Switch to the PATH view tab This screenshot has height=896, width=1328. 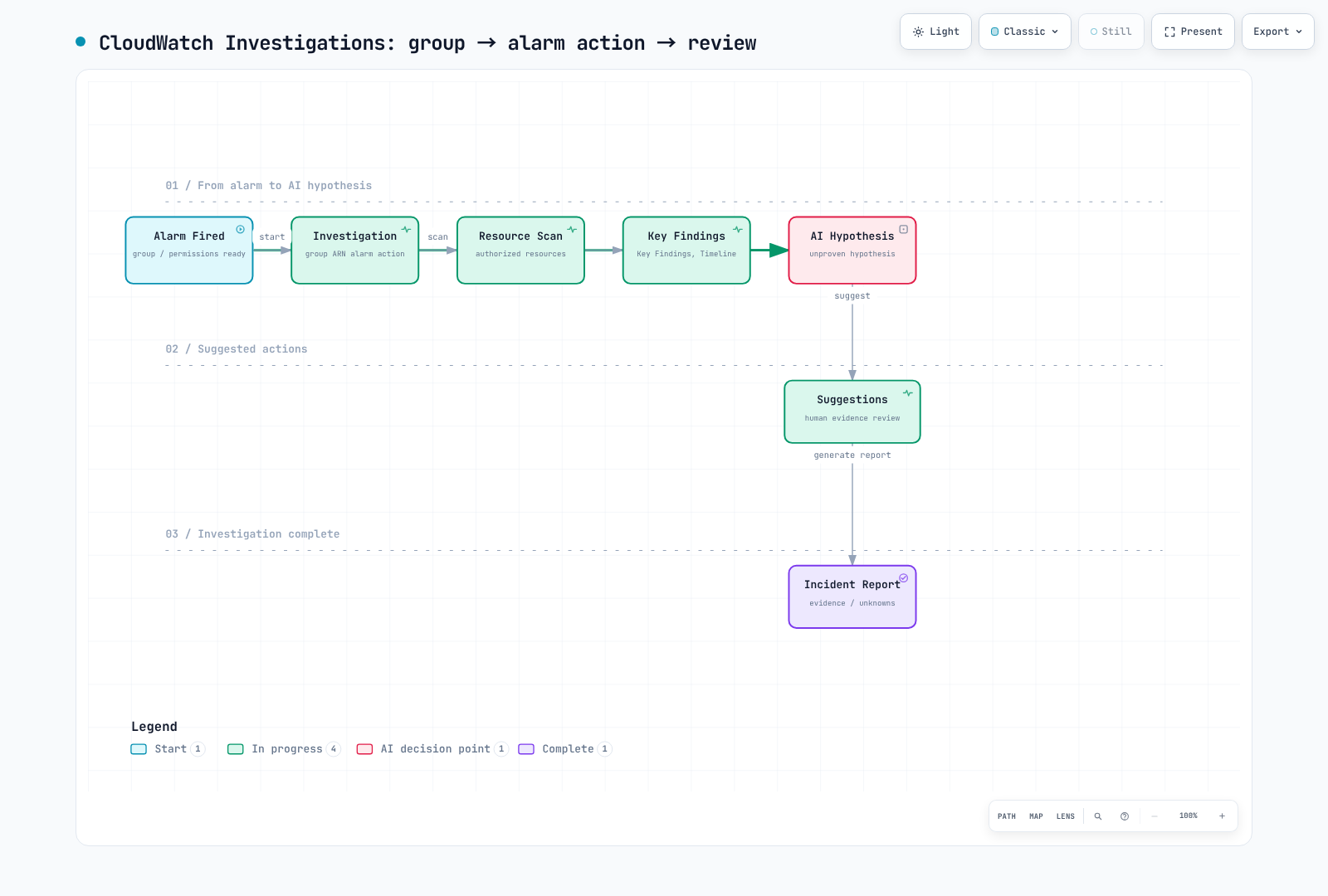pyautogui.click(x=1007, y=816)
